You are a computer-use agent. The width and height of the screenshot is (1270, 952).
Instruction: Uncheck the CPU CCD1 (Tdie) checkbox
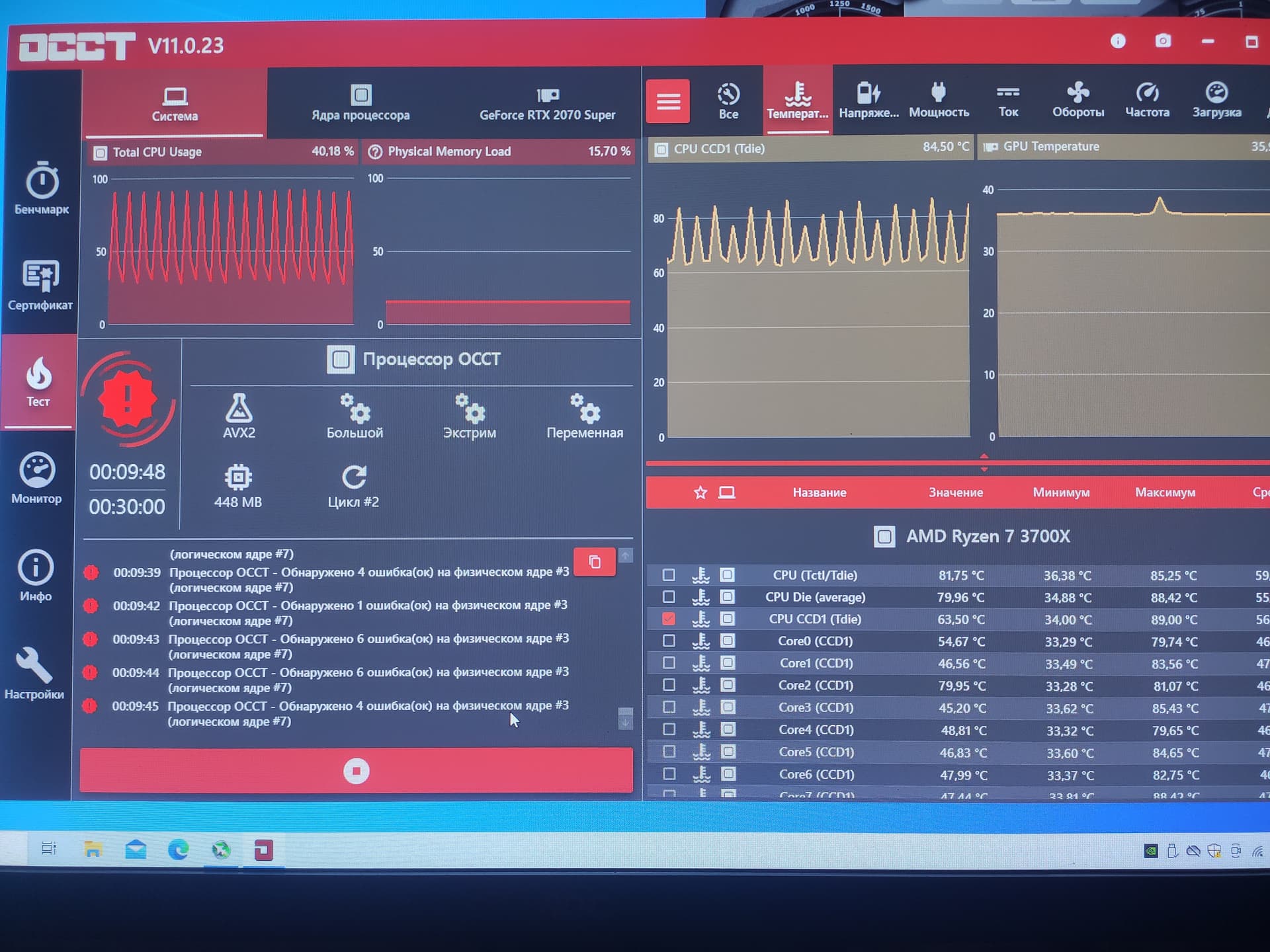tap(669, 619)
